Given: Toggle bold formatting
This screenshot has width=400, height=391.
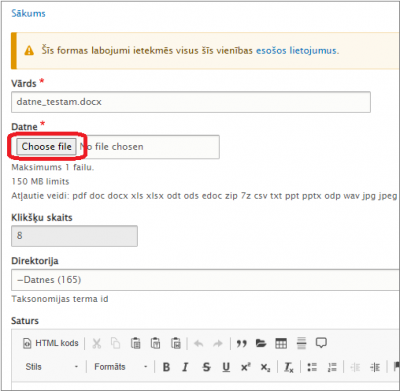Looking at the screenshot, I should tap(166, 367).
